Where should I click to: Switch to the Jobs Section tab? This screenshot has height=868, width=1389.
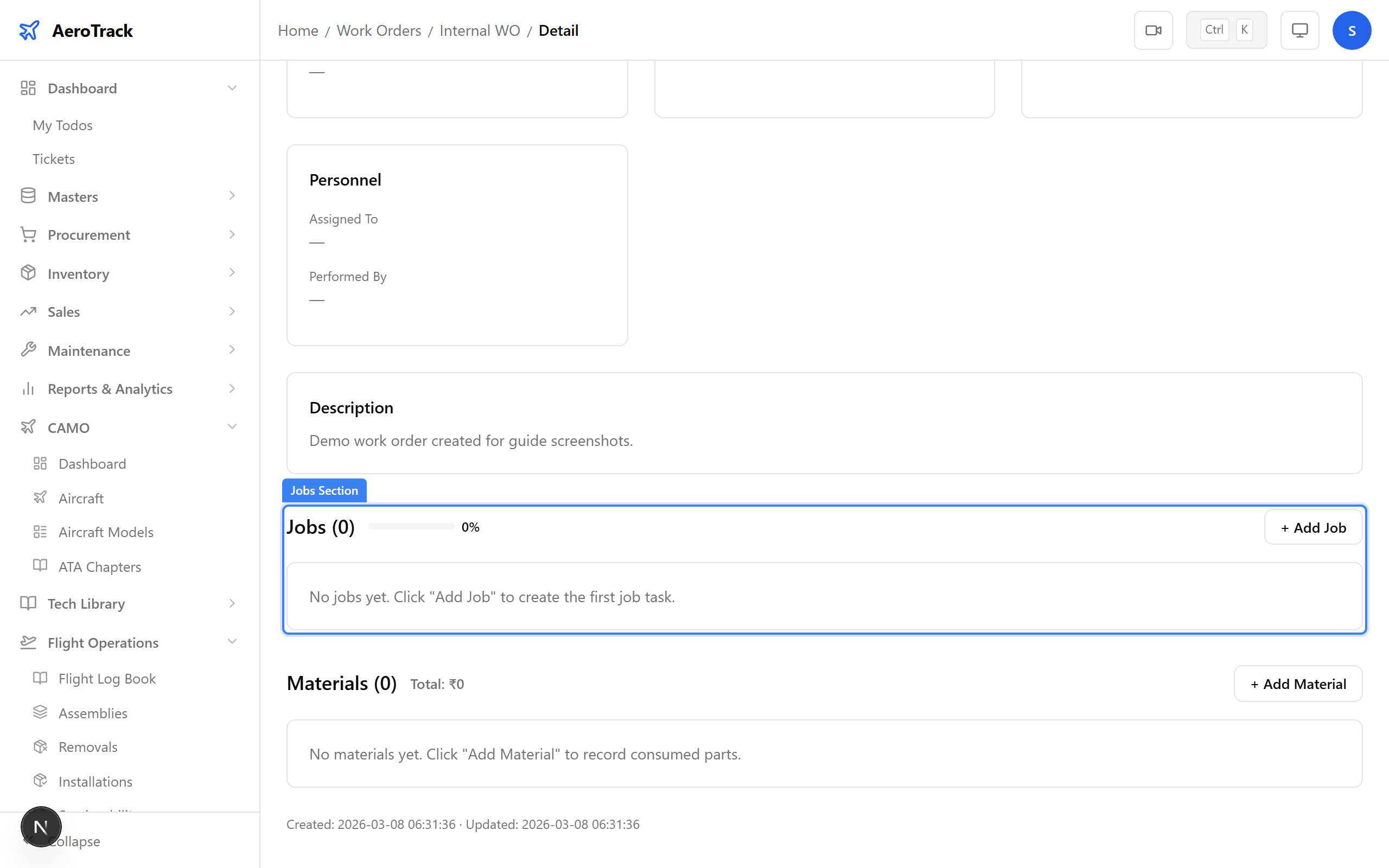pyautogui.click(x=324, y=490)
